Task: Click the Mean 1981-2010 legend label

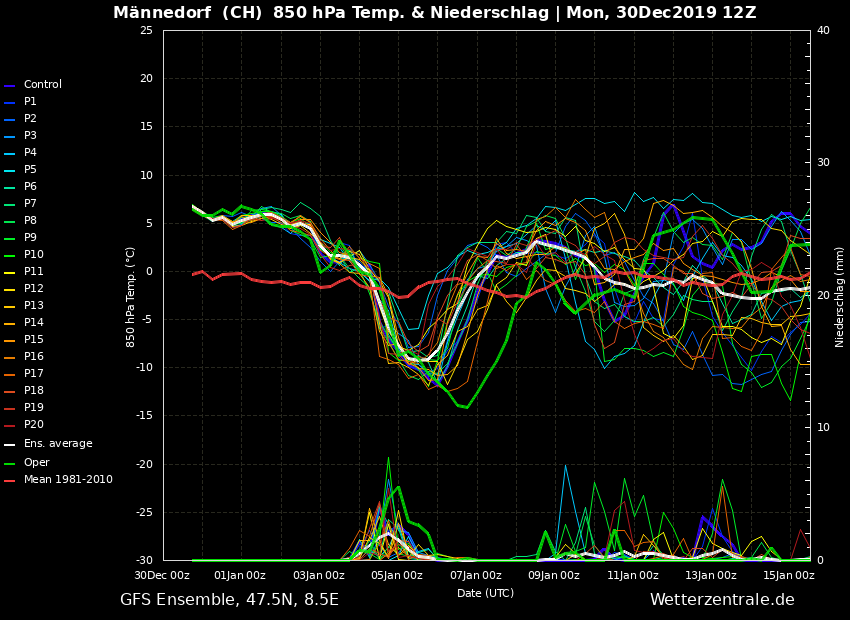Action: pyautogui.click(x=68, y=480)
